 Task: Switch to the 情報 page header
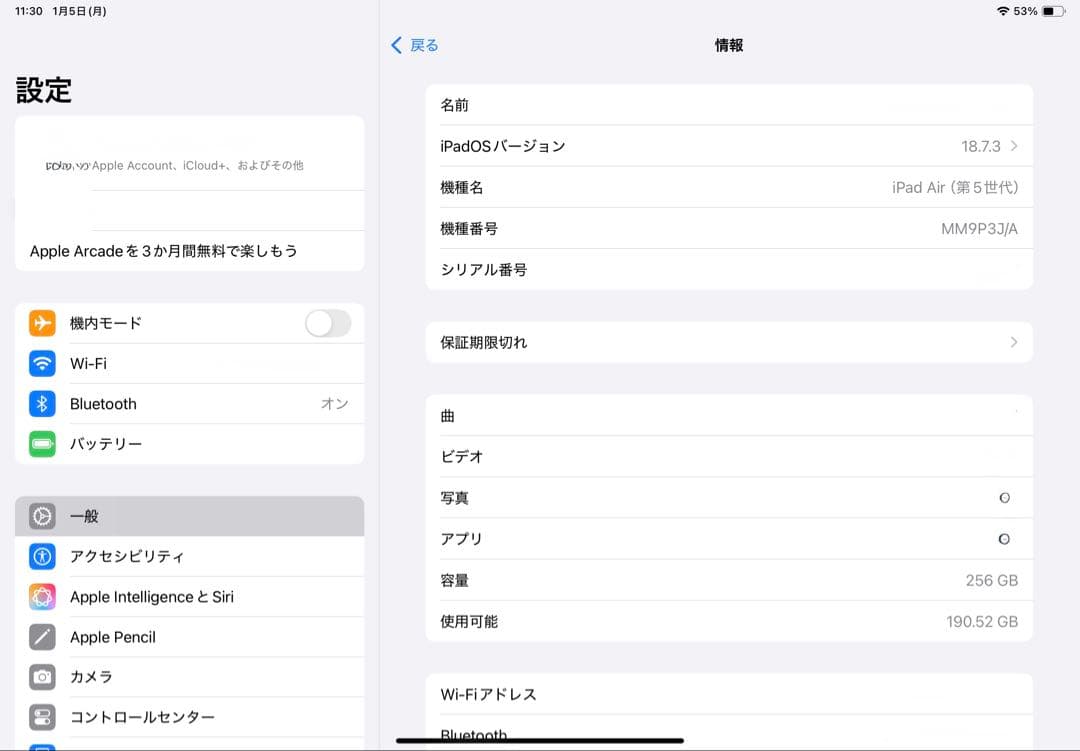pos(728,45)
